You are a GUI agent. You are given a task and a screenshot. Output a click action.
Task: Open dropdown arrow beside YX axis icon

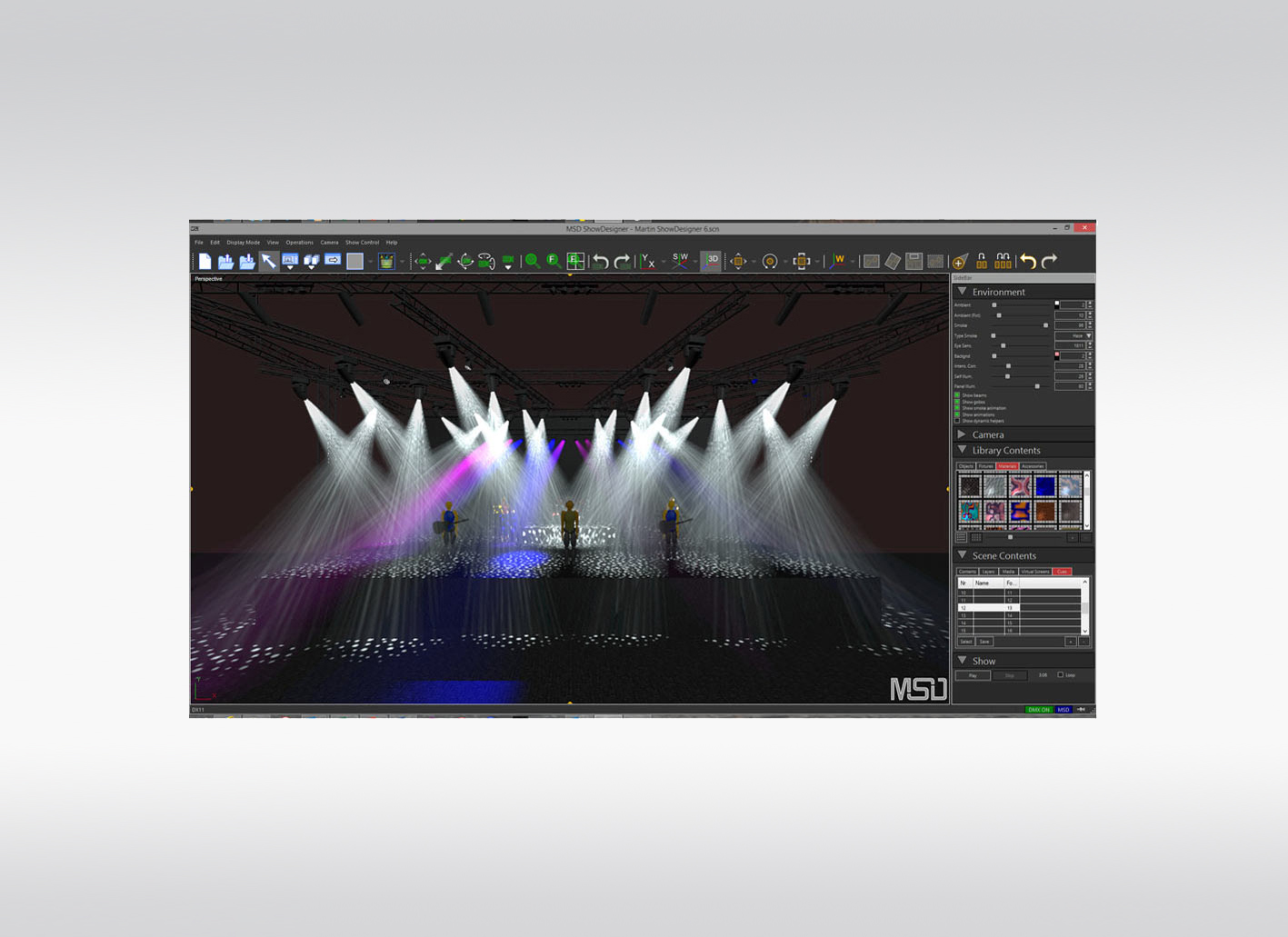[664, 262]
